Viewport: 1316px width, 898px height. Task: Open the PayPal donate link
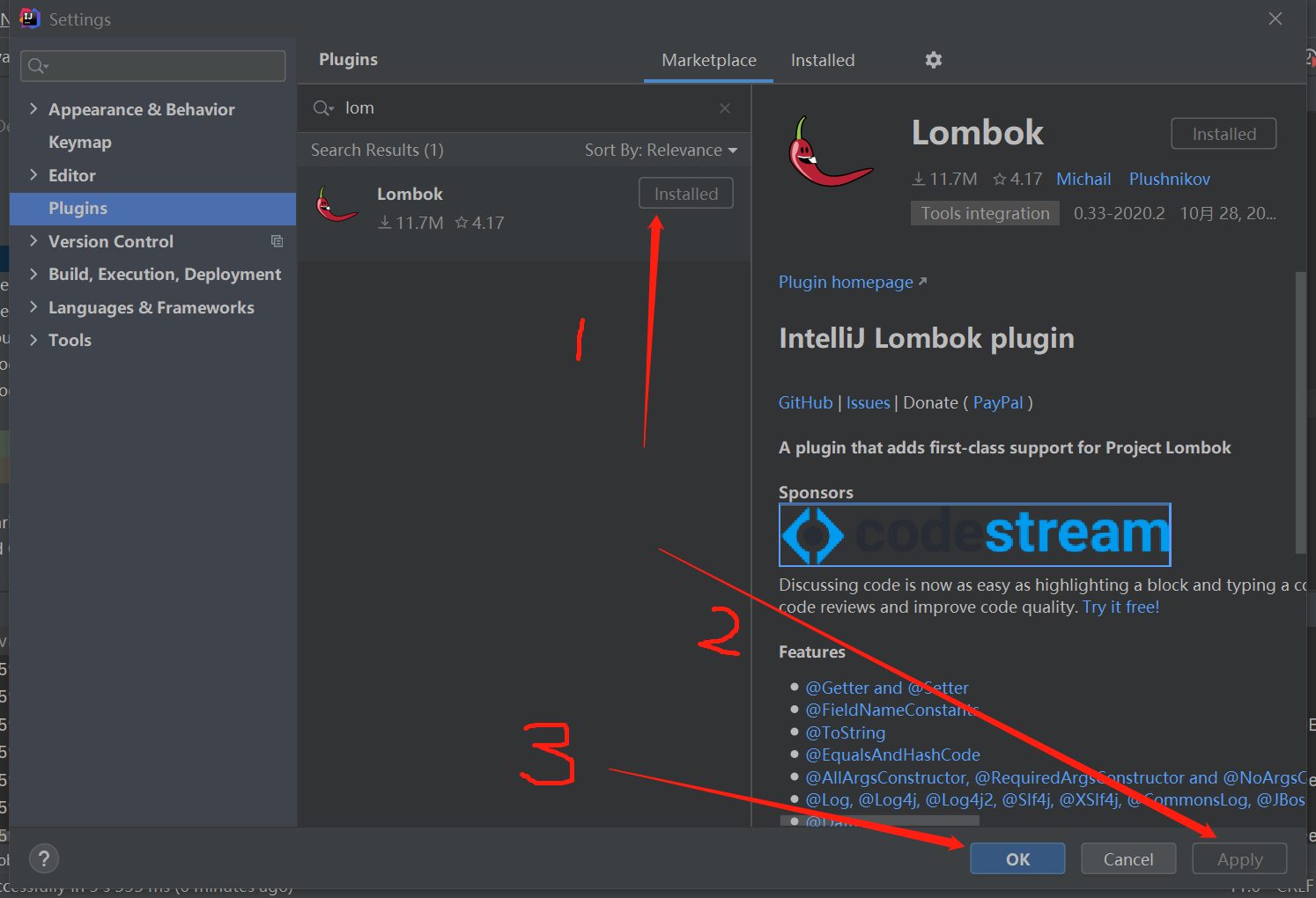(998, 403)
